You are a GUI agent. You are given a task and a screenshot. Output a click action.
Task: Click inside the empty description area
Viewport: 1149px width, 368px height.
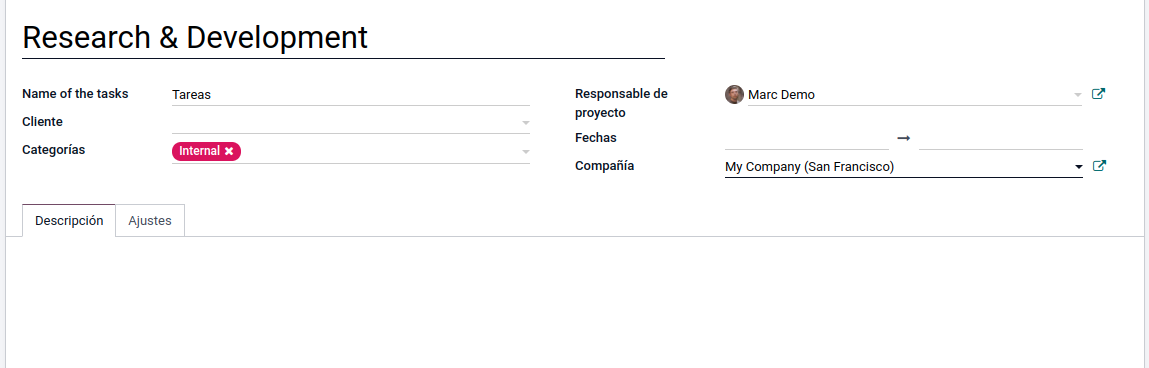click(574, 301)
